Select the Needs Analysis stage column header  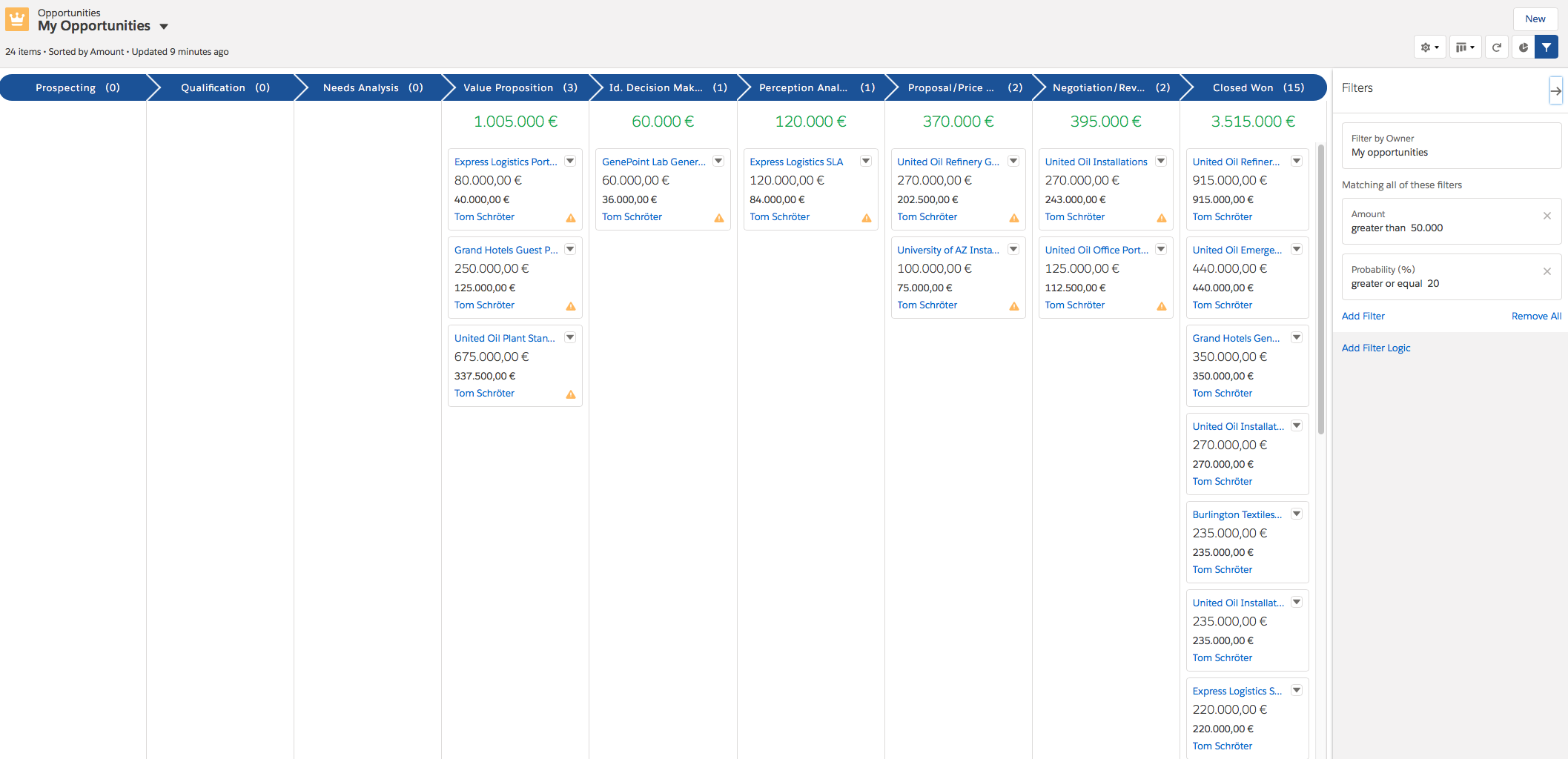pos(373,87)
